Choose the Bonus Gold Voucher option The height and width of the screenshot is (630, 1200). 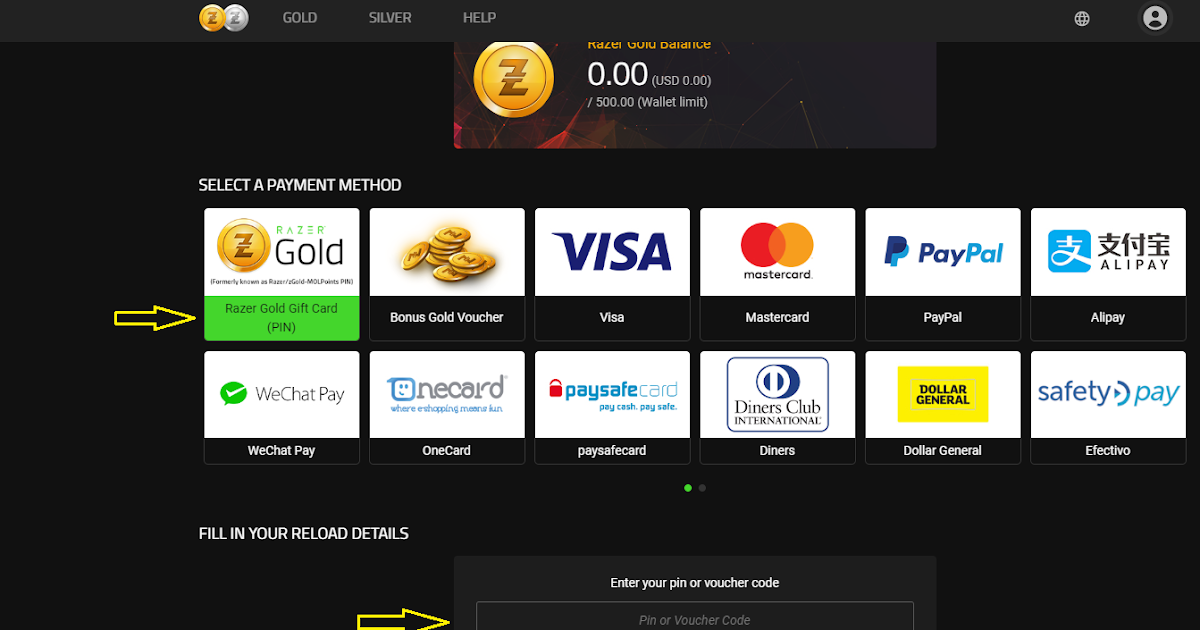point(447,274)
